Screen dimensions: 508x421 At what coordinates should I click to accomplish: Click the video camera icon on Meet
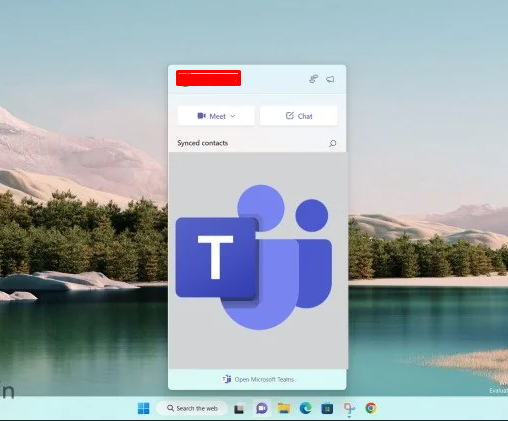point(201,116)
